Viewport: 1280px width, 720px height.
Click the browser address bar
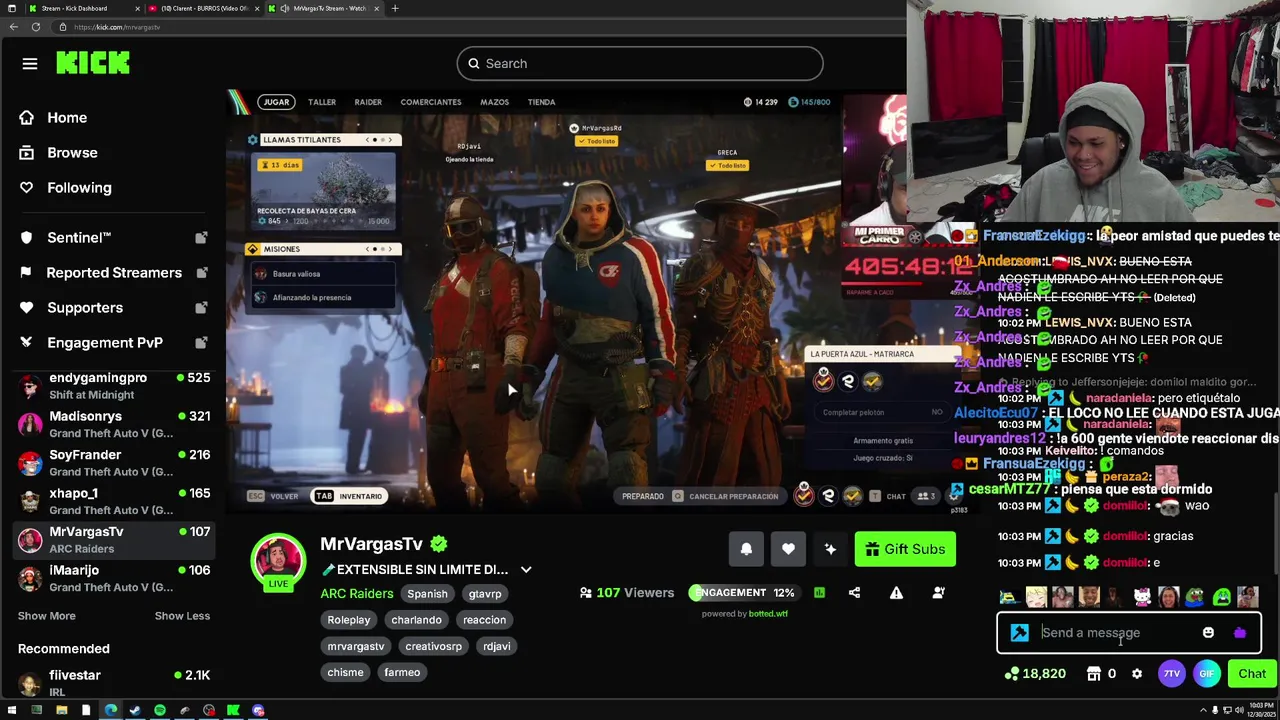tap(480, 27)
